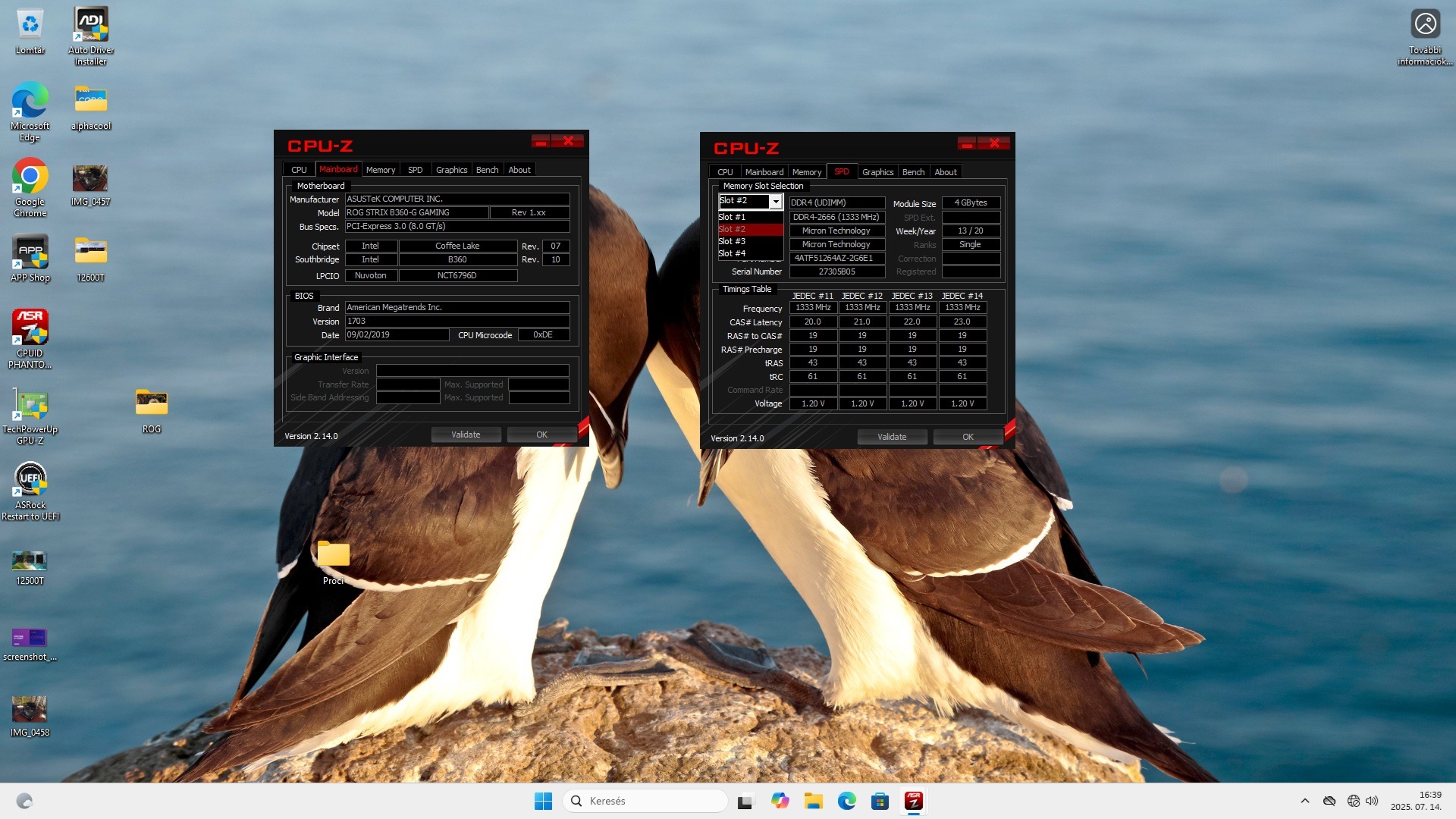Select Slot #1 from dropdown list
Screen dimensions: 1456x819
tap(733, 217)
